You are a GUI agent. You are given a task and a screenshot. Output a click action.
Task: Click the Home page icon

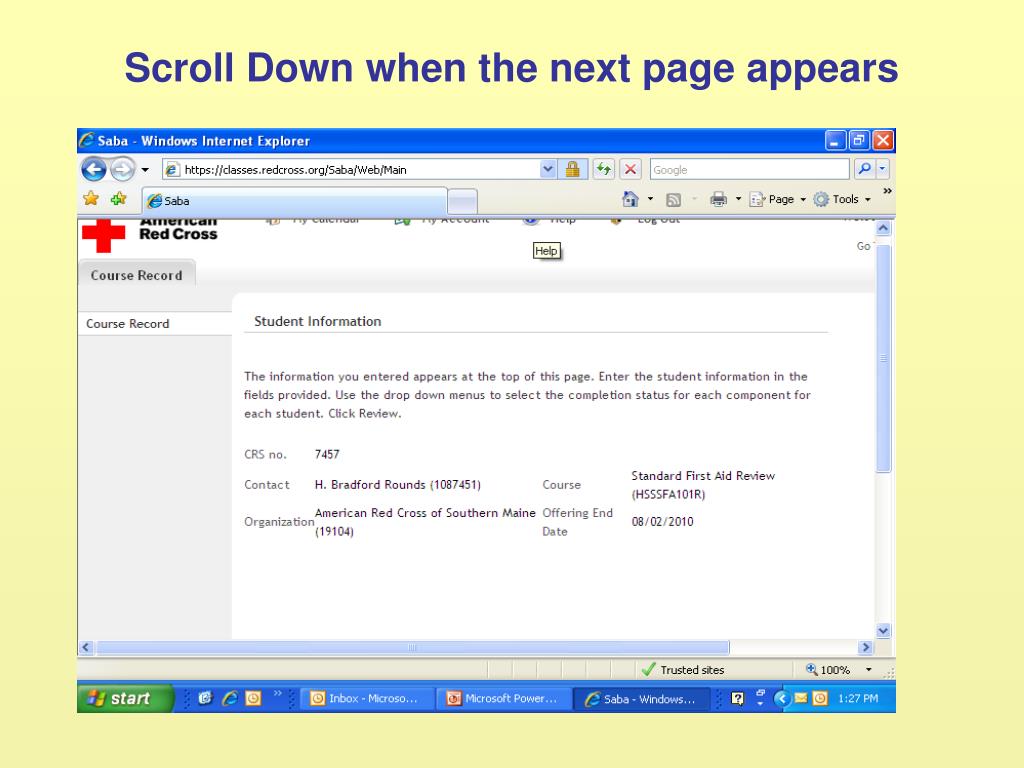pyautogui.click(x=630, y=199)
